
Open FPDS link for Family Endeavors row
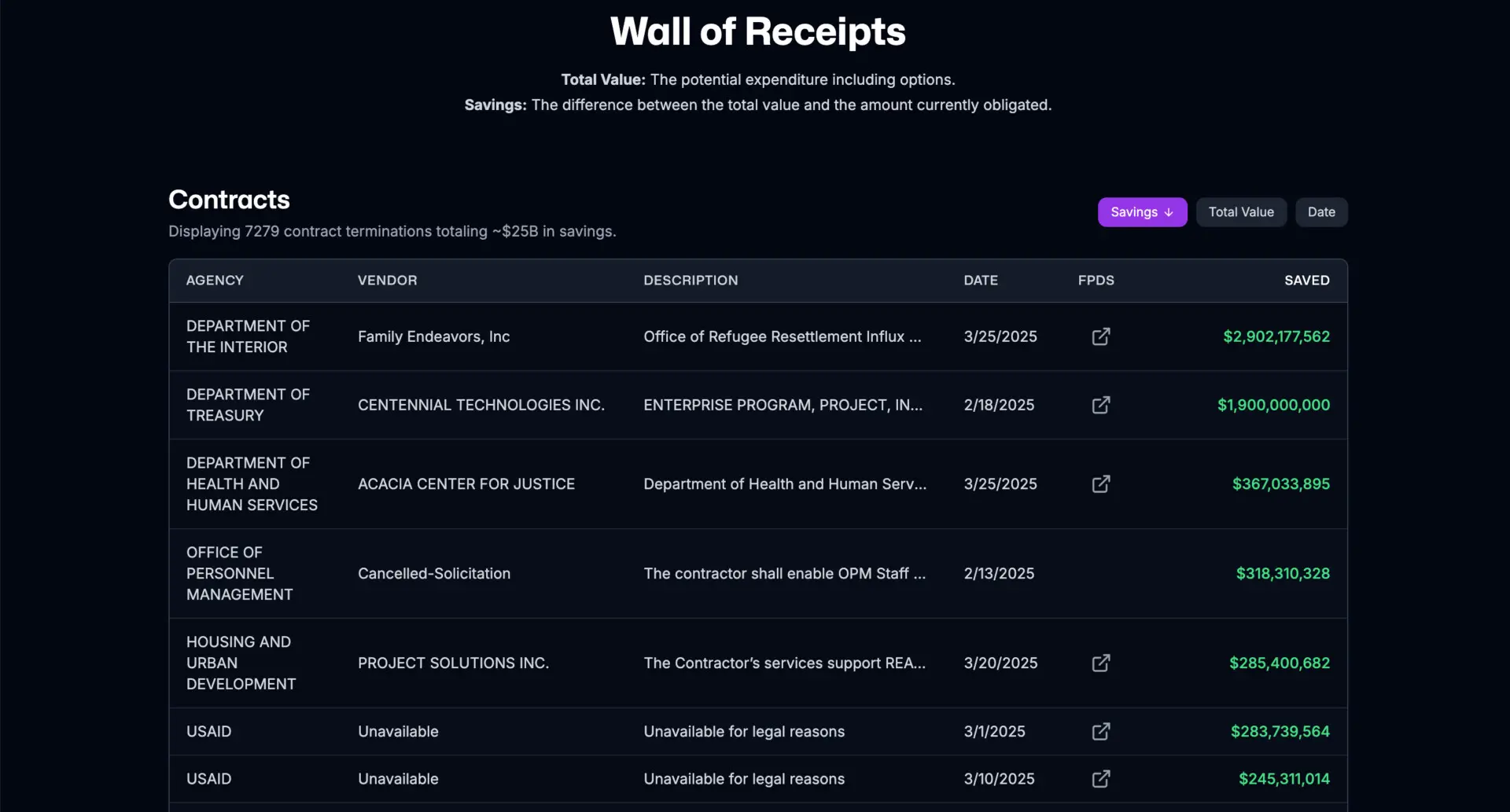pos(1101,336)
